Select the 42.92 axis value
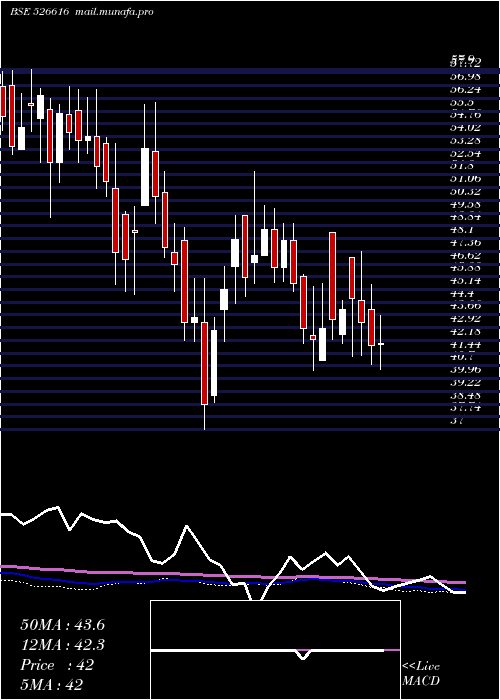 465,319
